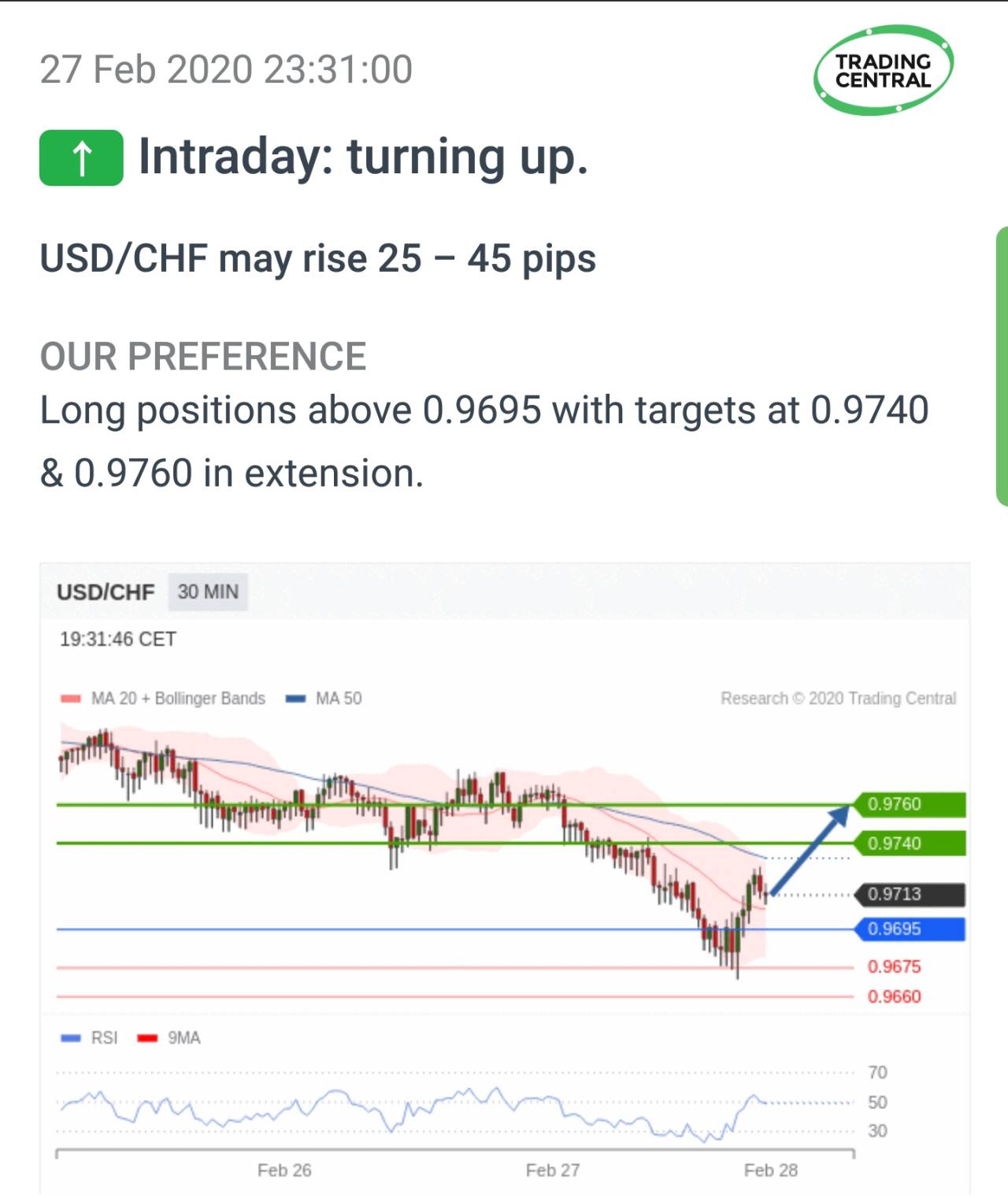Click the blue projection arrow on chart
The height and width of the screenshot is (1198, 1008).
pyautogui.click(x=810, y=851)
